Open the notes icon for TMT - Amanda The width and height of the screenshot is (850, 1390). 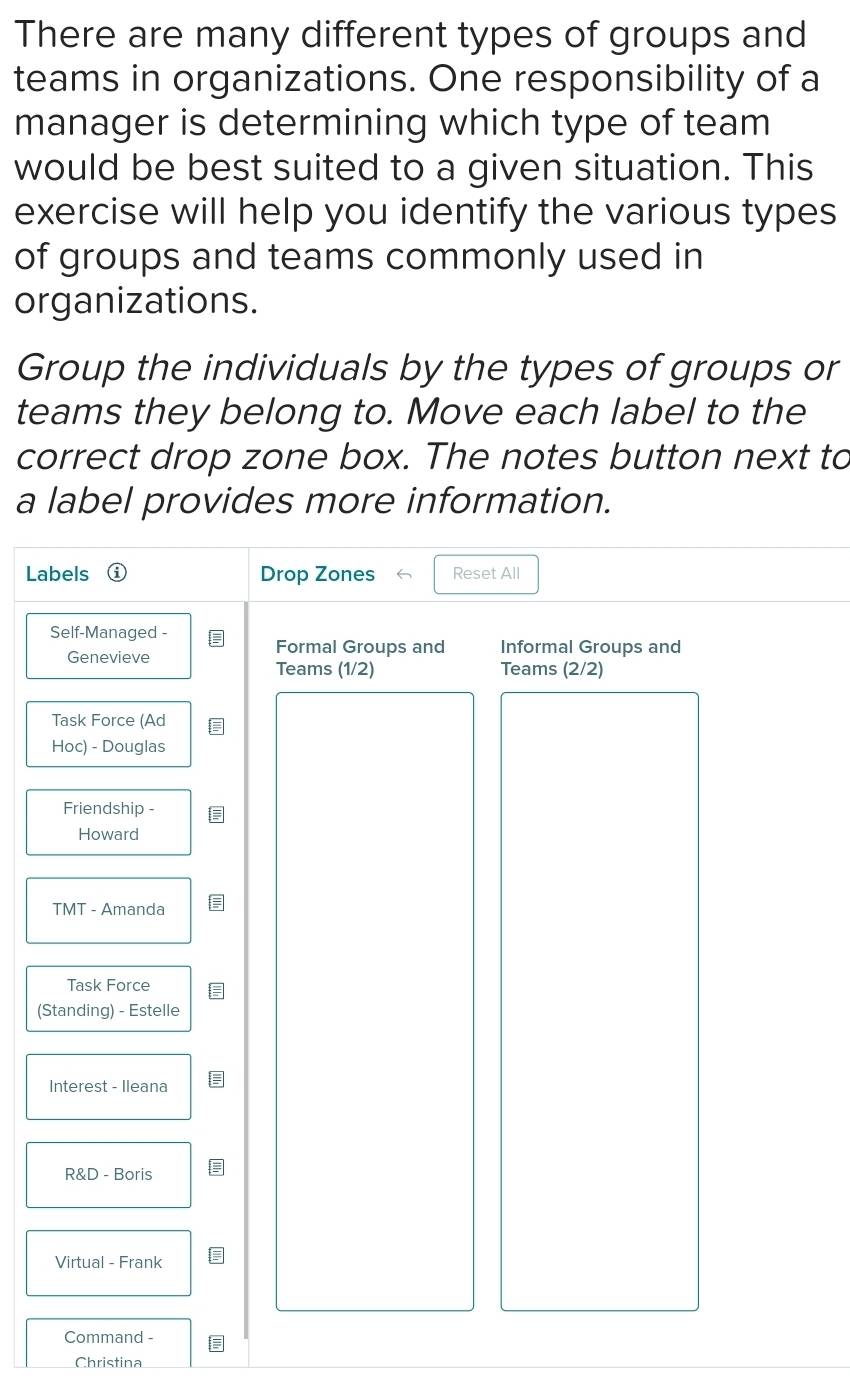pyautogui.click(x=215, y=903)
